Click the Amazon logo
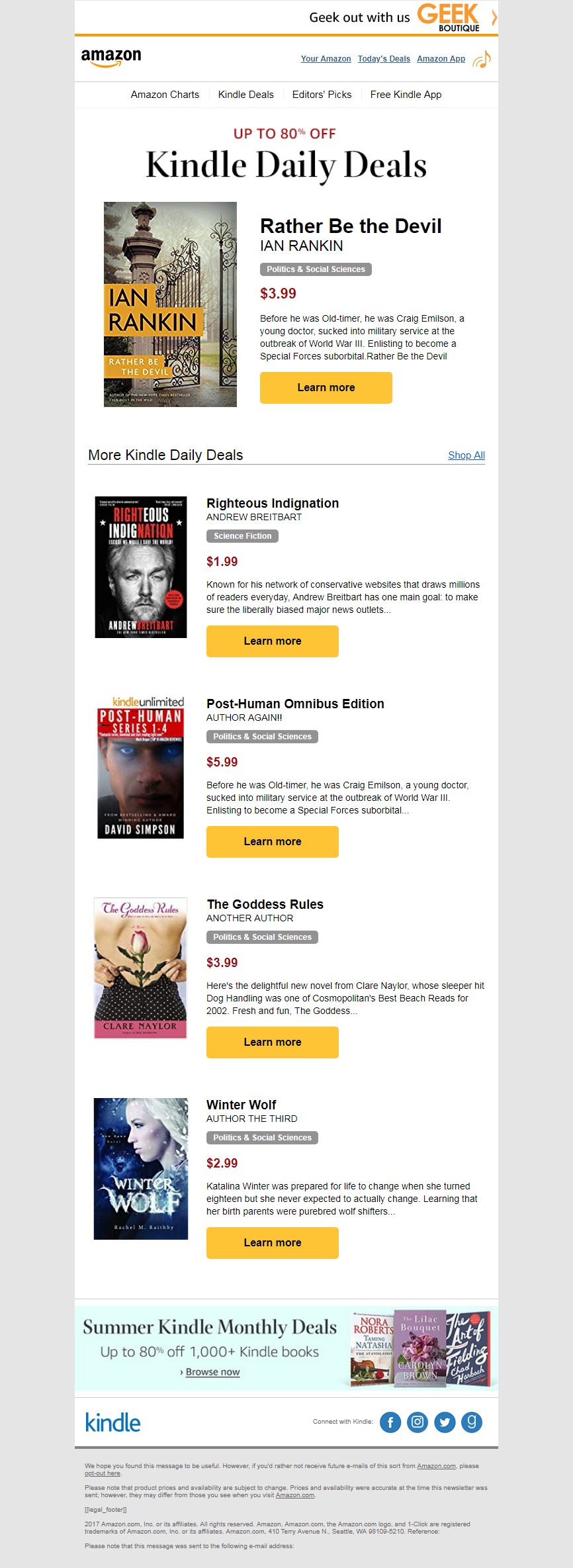The height and width of the screenshot is (1568, 573). [111, 58]
